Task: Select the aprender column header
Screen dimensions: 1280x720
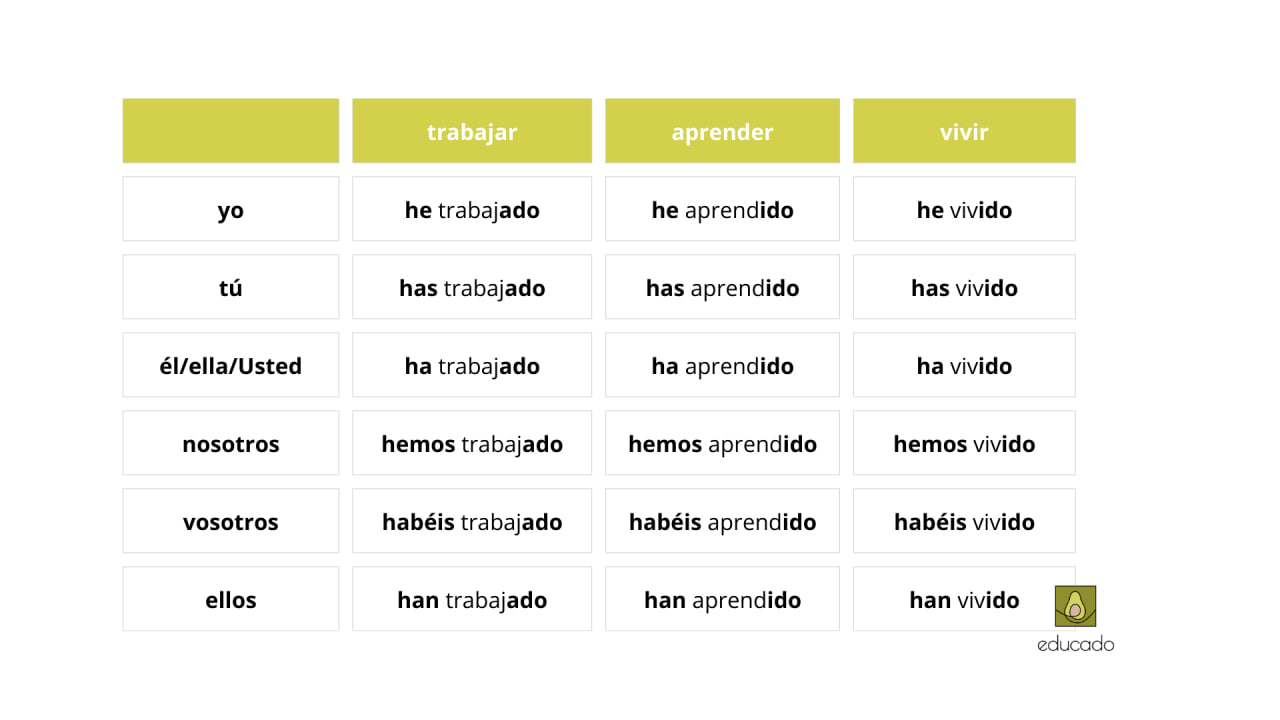Action: [x=722, y=131]
